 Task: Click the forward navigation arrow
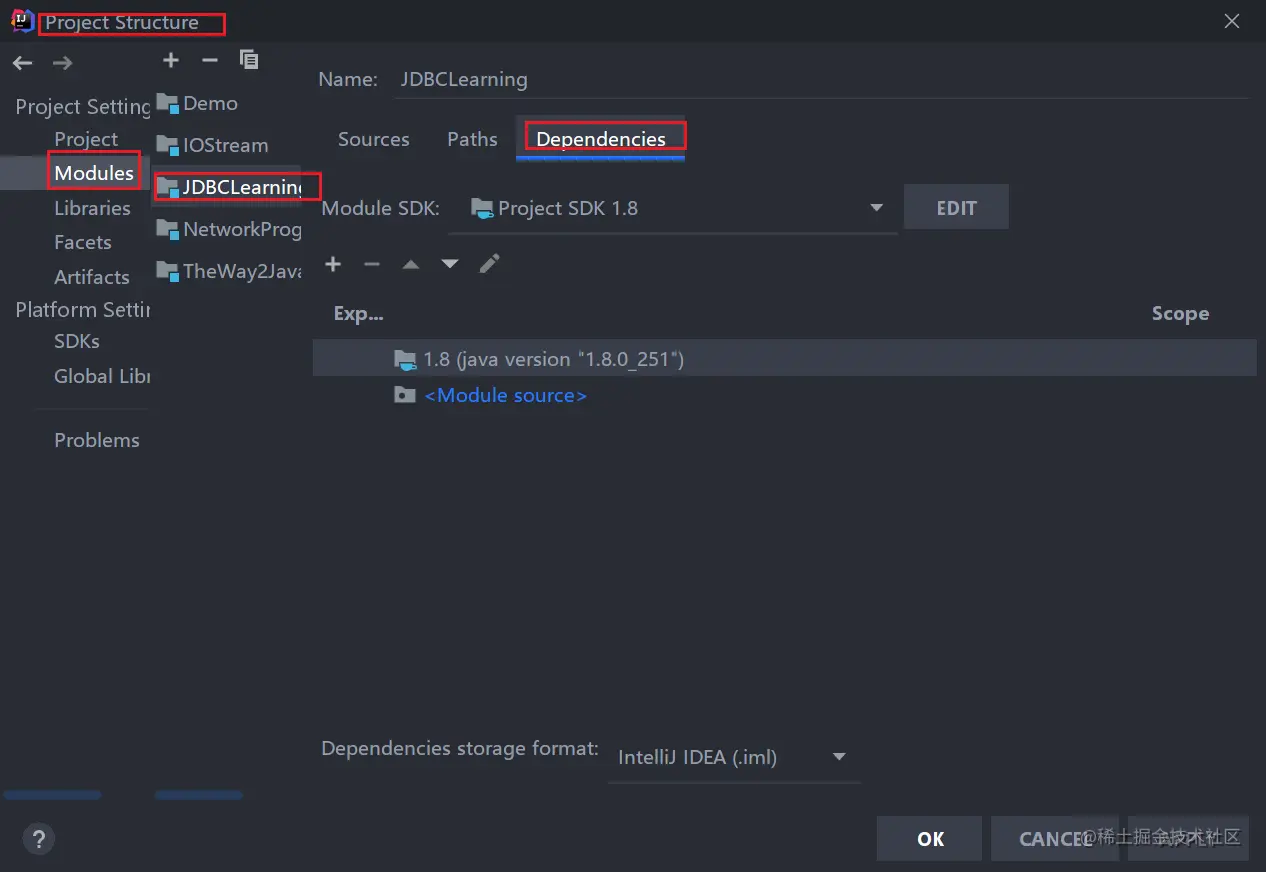pos(62,63)
